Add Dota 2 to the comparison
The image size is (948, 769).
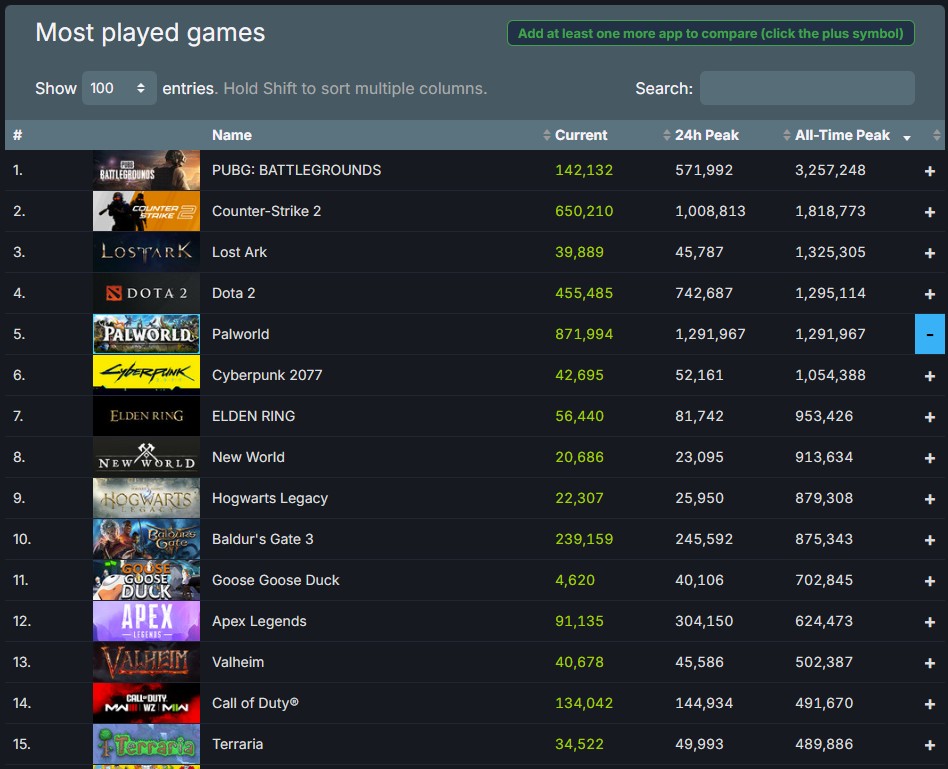click(929, 293)
